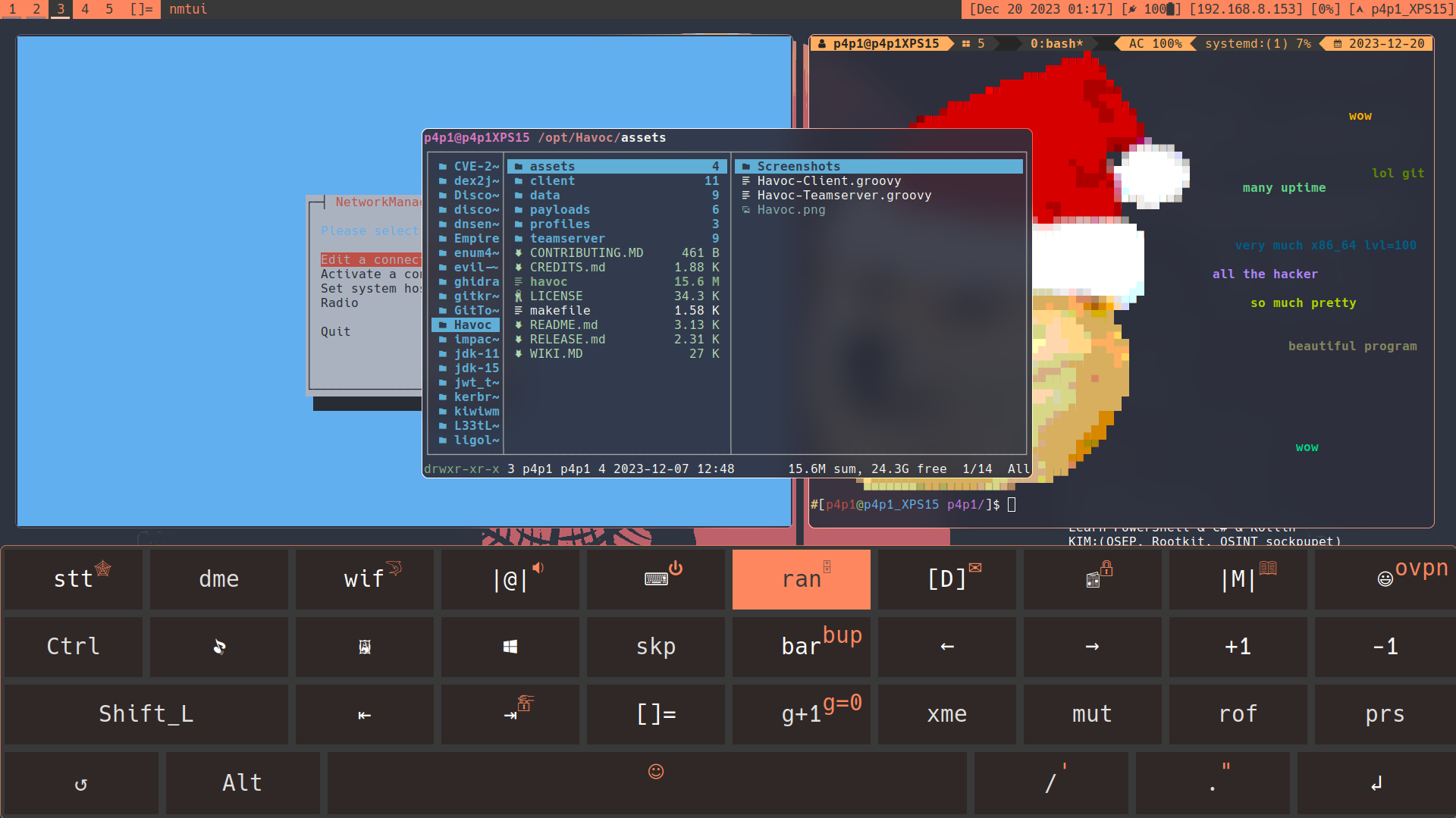Tap the plain left arrow key

[x=946, y=647]
